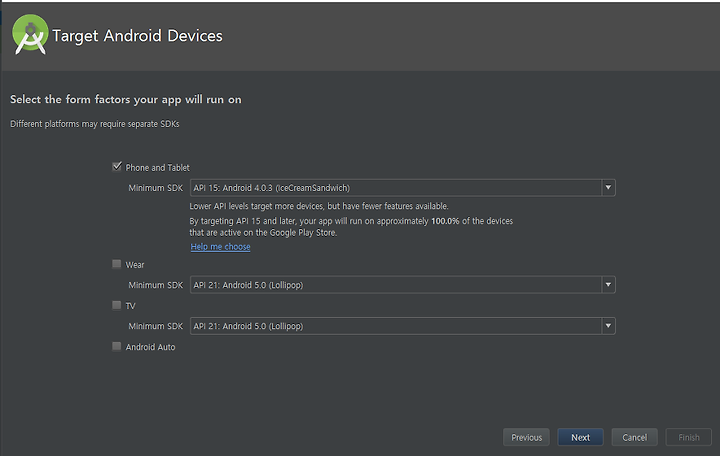The width and height of the screenshot is (720, 456).
Task: Click 'Different platforms may require separate SDKs' text
Action: click(x=95, y=124)
